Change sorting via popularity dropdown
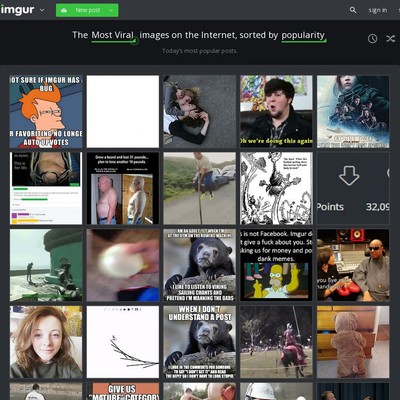 (x=303, y=35)
